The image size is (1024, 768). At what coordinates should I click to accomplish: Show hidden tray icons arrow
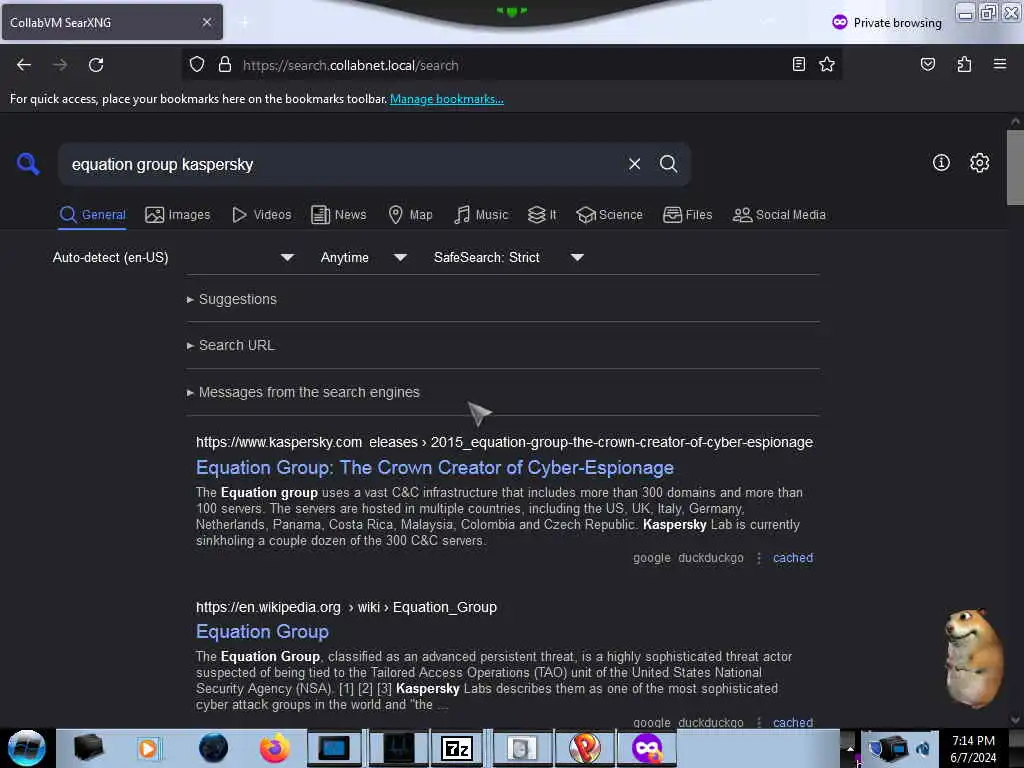(x=850, y=748)
